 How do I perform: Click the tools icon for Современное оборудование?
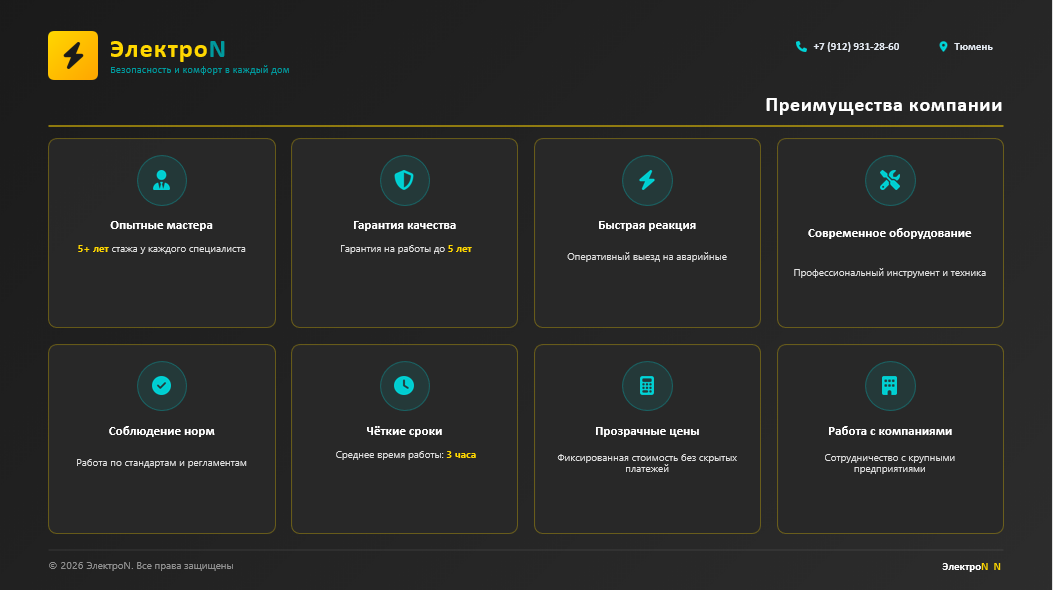890,180
